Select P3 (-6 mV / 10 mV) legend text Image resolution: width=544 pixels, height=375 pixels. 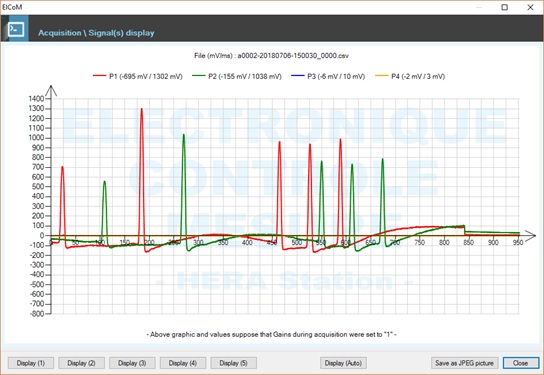tap(336, 76)
